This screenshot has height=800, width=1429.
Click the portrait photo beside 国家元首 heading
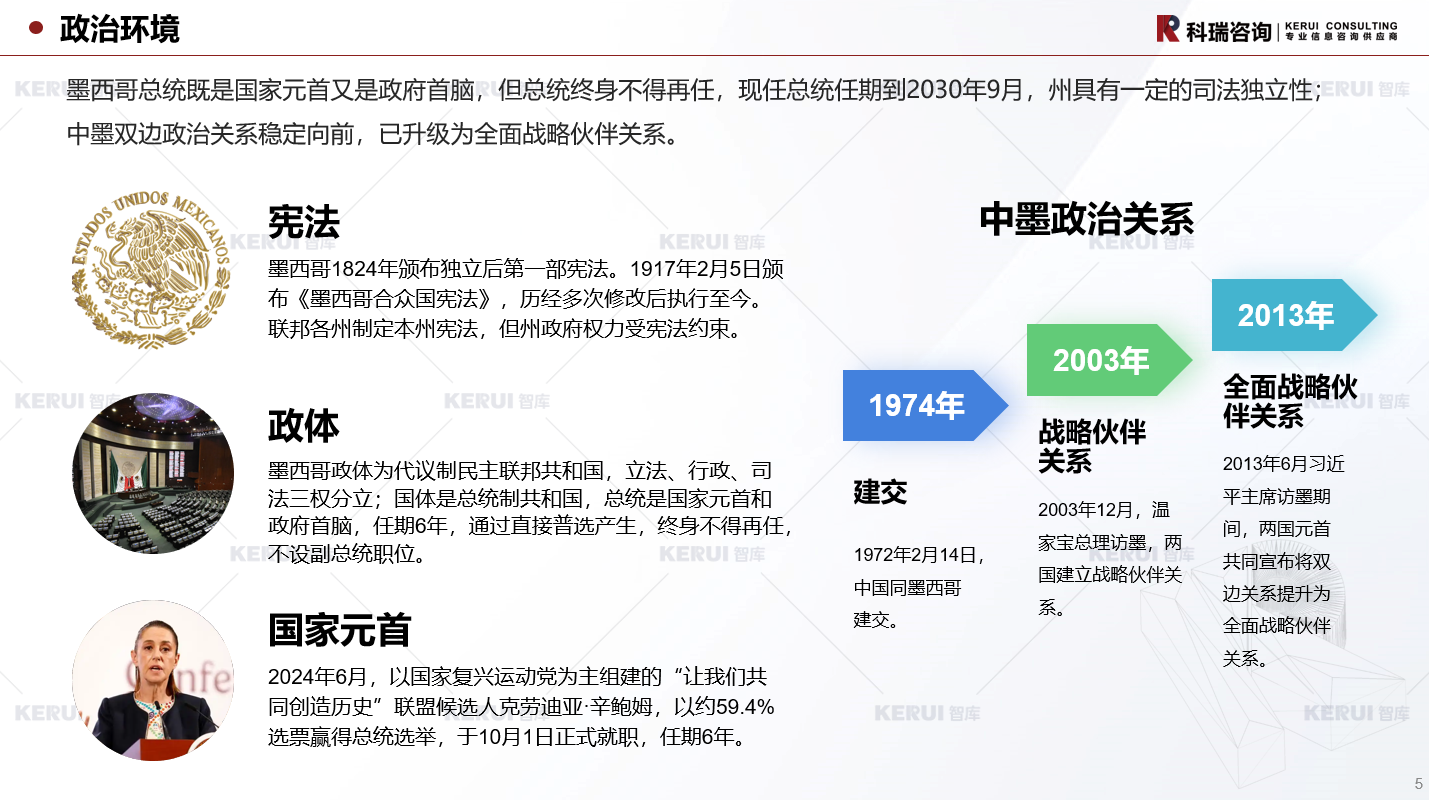153,680
